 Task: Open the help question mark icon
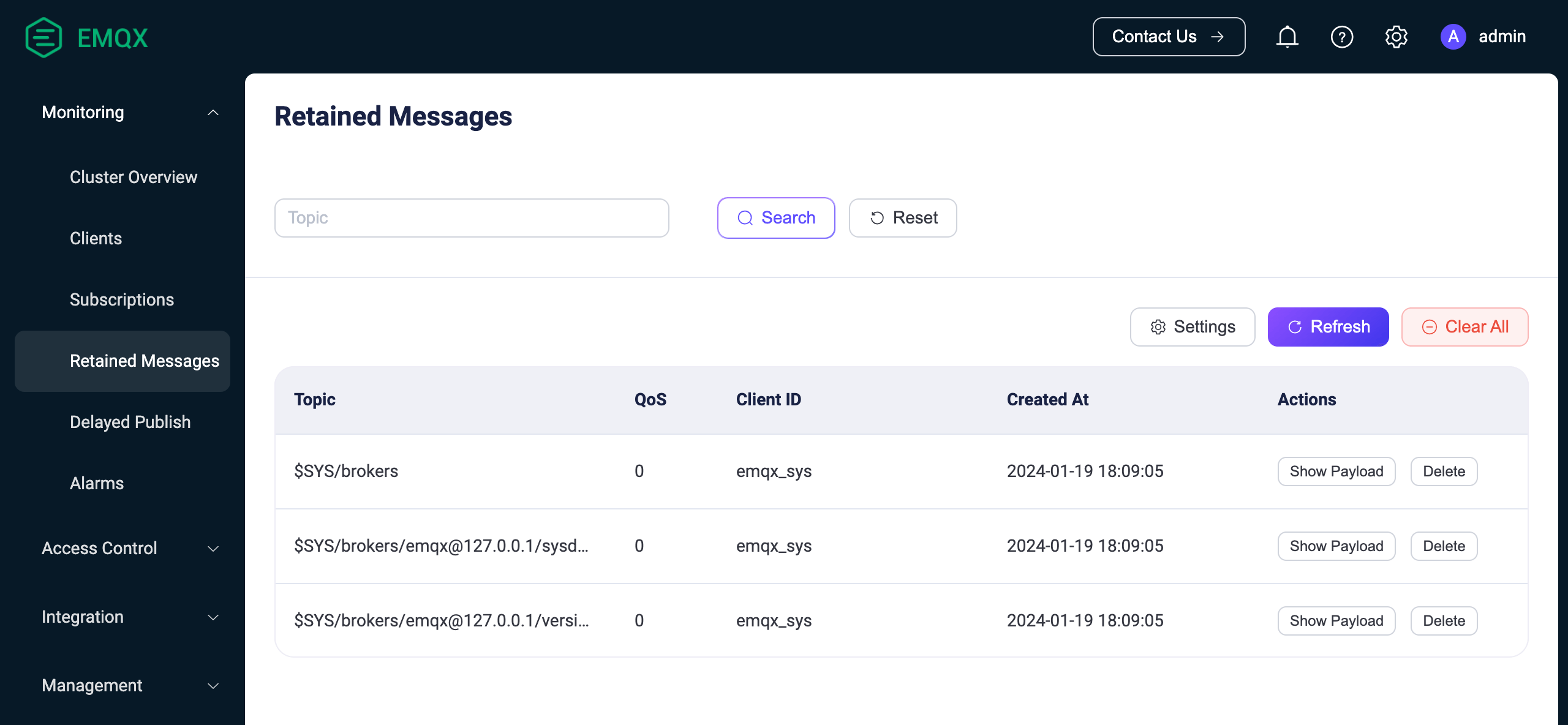[x=1341, y=37]
